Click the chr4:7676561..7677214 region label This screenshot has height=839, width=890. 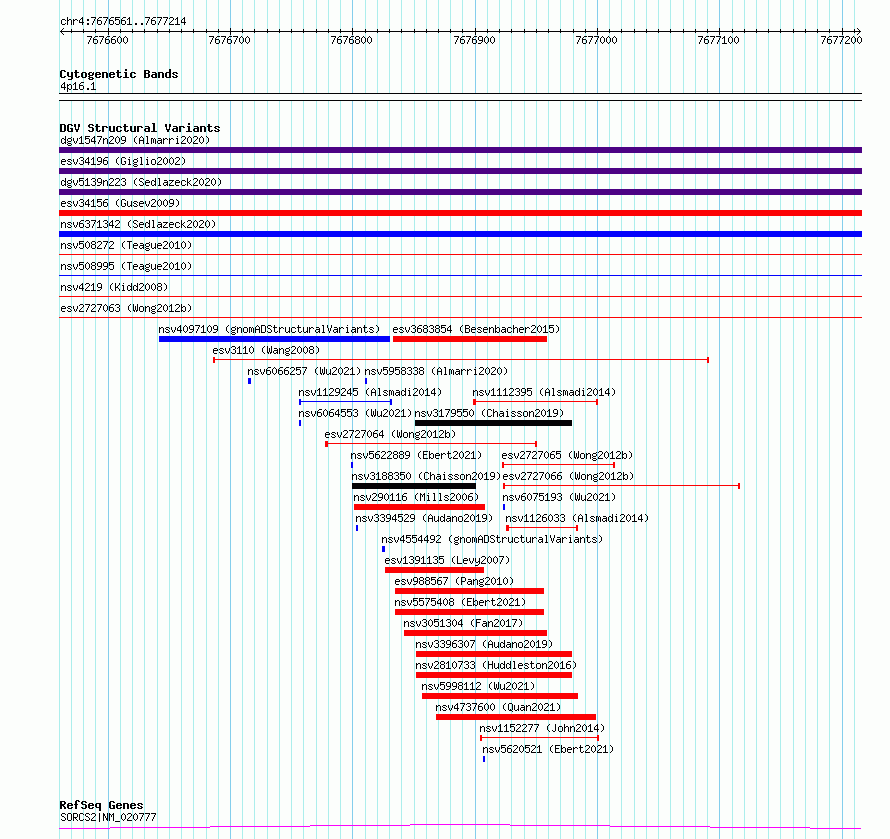(x=123, y=22)
